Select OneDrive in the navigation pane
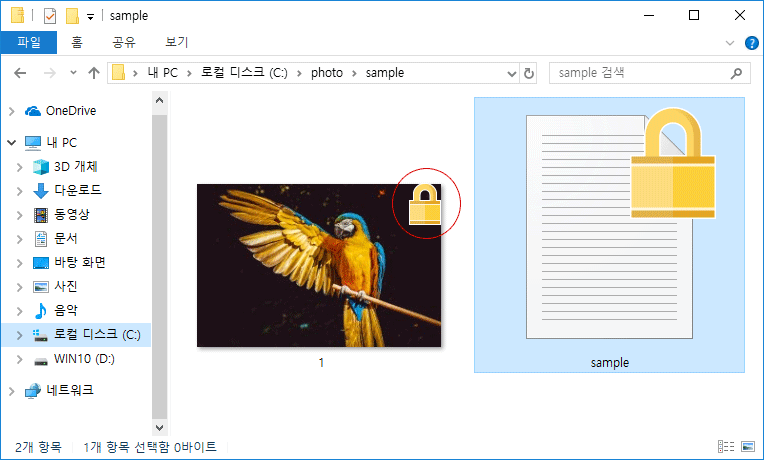This screenshot has width=764, height=460. [x=71, y=111]
